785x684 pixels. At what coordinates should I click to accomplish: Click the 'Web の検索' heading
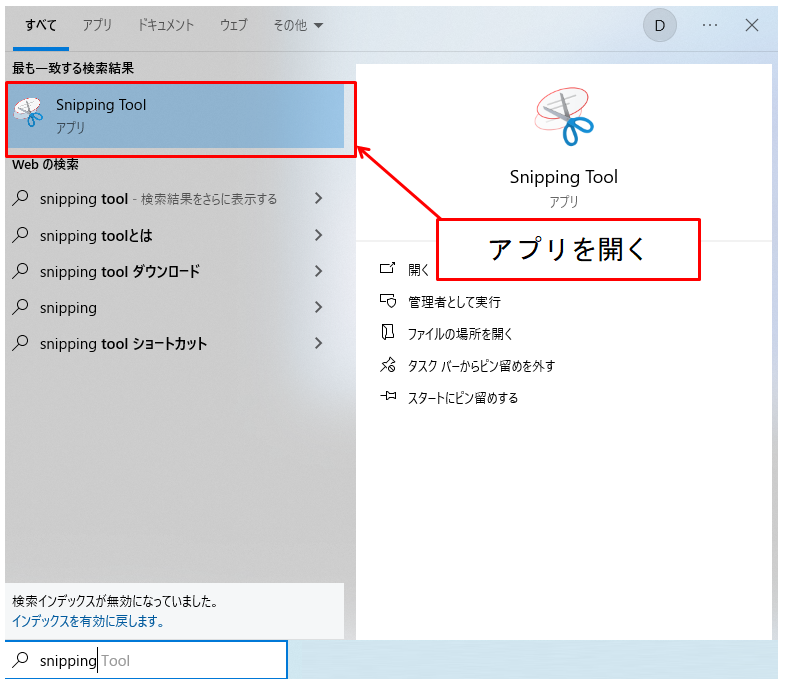[45, 164]
